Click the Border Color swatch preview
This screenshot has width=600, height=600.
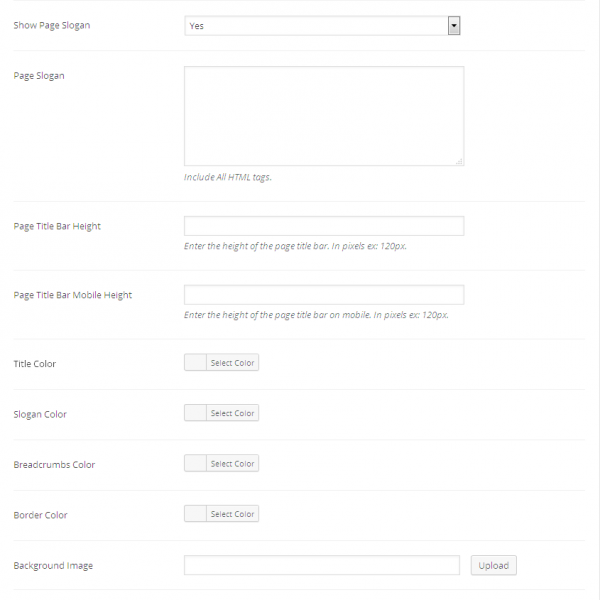coord(195,514)
